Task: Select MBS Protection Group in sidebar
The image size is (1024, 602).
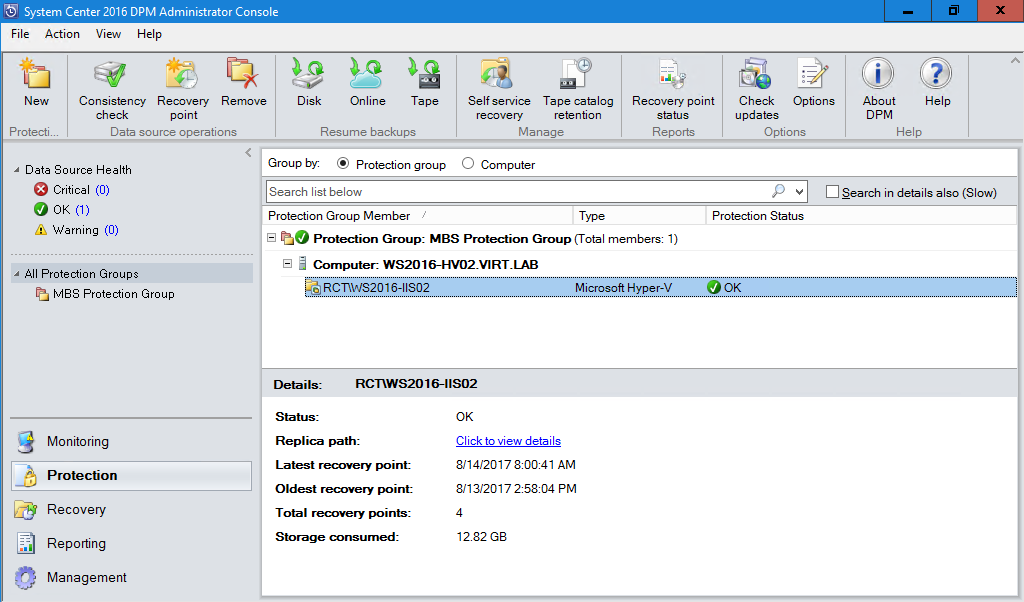Action: coord(114,294)
